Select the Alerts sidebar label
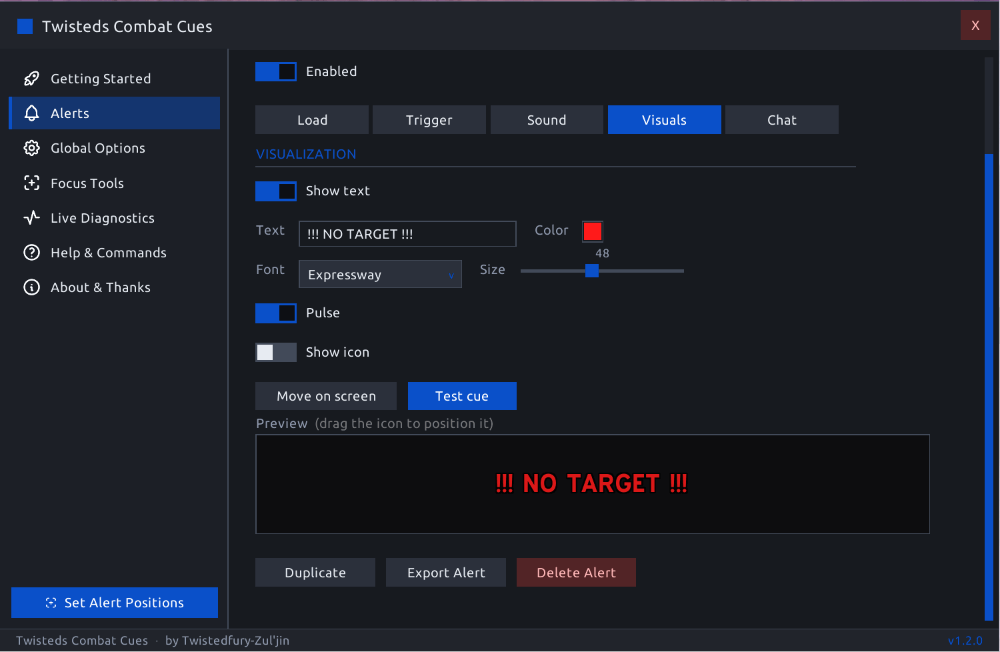Viewport: 1000px width, 652px height. [x=70, y=113]
